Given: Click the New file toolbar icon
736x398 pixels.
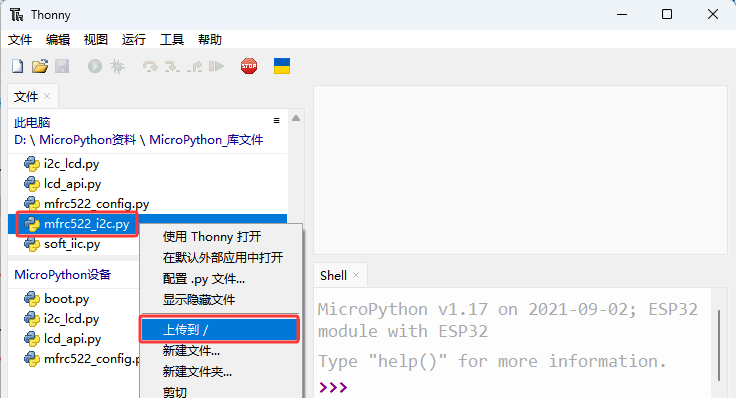Looking at the screenshot, I should pos(17,66).
